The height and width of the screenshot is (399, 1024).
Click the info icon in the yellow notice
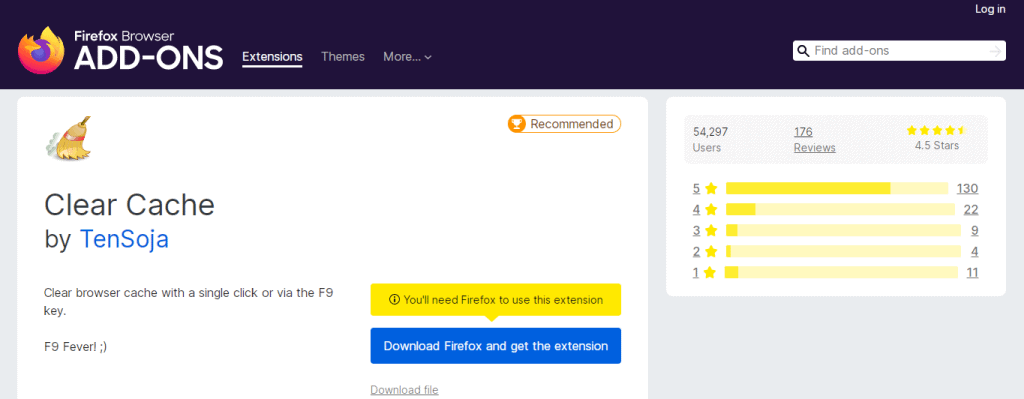click(394, 300)
